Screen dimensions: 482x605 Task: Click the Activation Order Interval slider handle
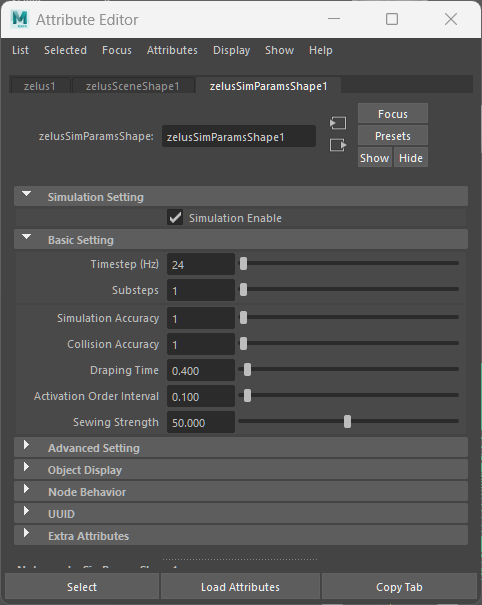click(247, 395)
